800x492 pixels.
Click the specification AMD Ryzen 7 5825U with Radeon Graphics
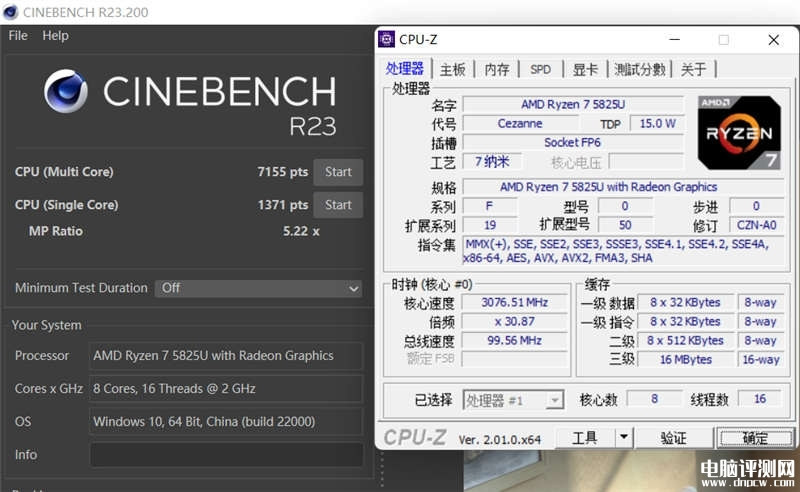point(622,187)
